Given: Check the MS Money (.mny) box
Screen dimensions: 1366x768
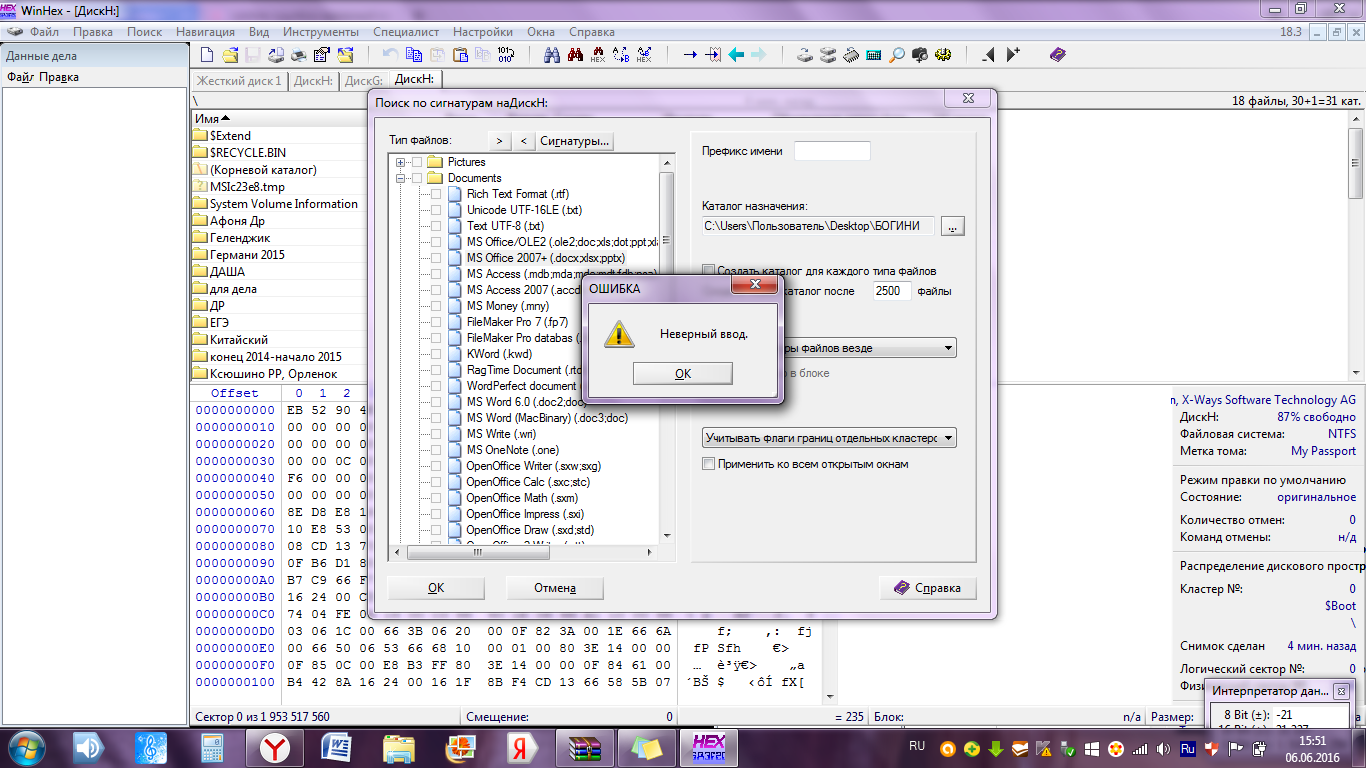Looking at the screenshot, I should 435,306.
